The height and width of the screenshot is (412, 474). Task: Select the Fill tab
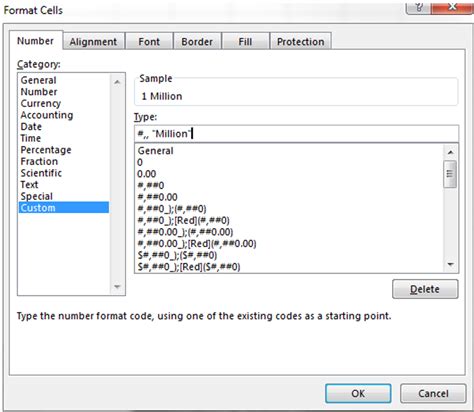tap(245, 42)
